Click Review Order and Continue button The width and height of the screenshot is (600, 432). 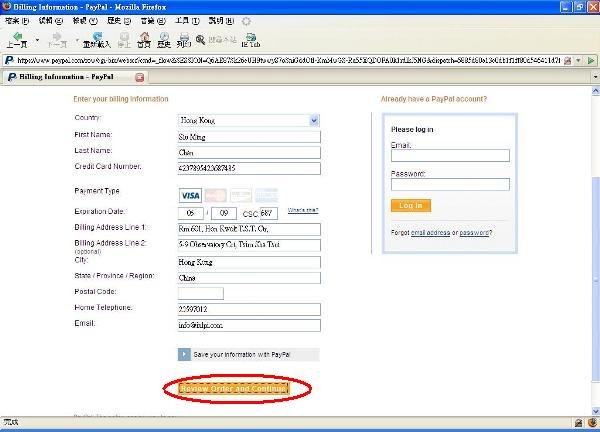(x=234, y=388)
